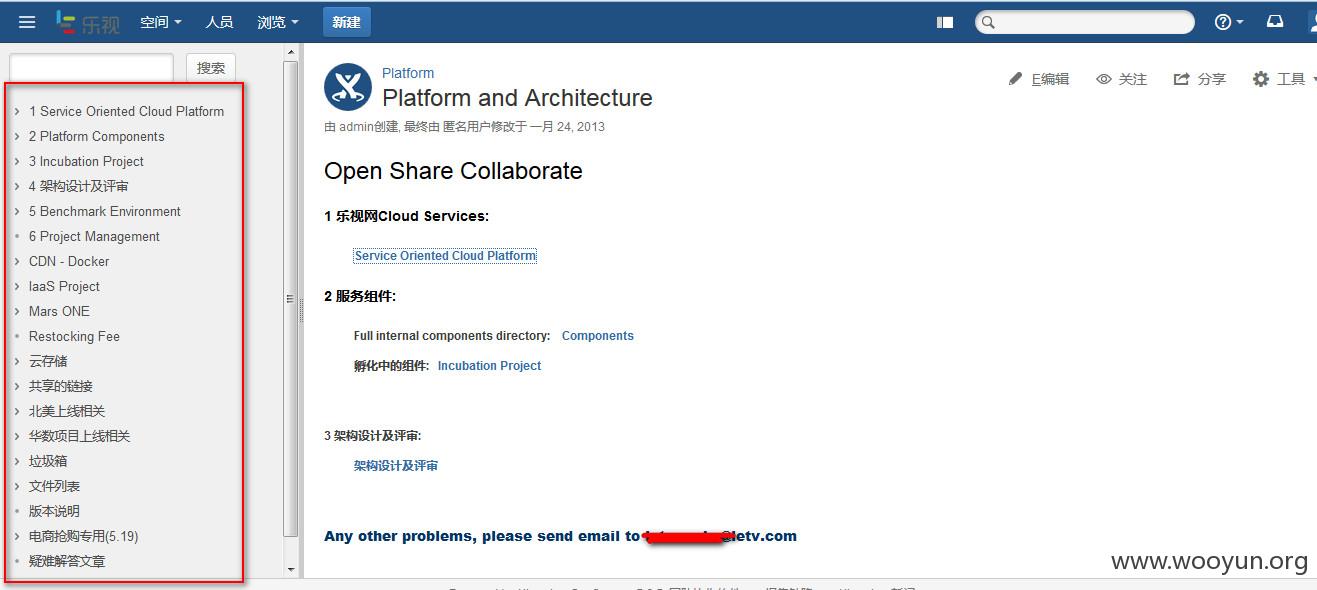Open the Incubation Project content link
Image resolution: width=1317 pixels, height=590 pixels.
[489, 366]
